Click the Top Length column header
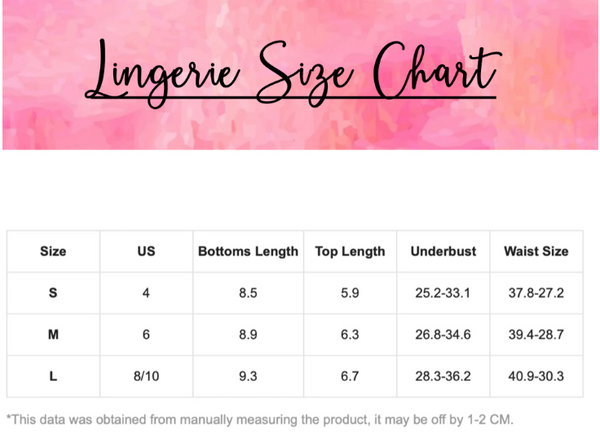 pyautogui.click(x=350, y=251)
